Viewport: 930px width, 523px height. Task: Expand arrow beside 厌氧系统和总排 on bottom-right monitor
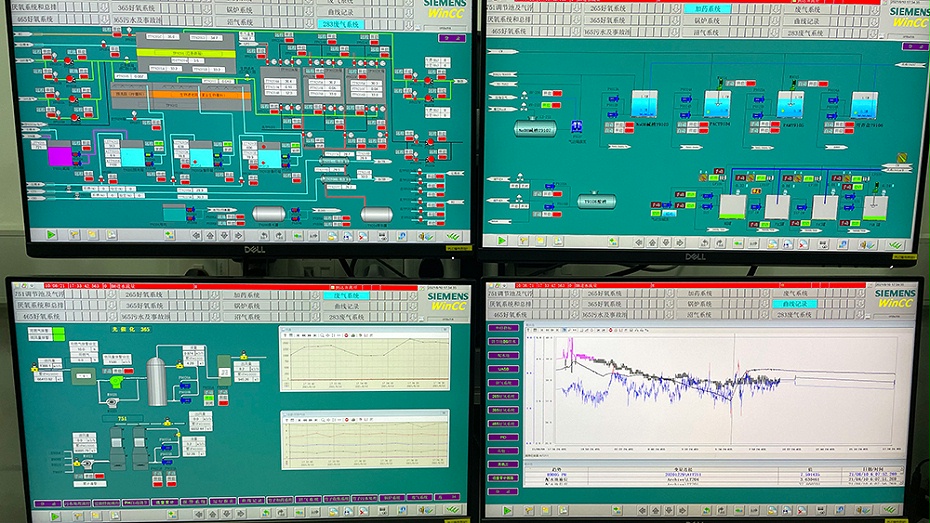(574, 304)
